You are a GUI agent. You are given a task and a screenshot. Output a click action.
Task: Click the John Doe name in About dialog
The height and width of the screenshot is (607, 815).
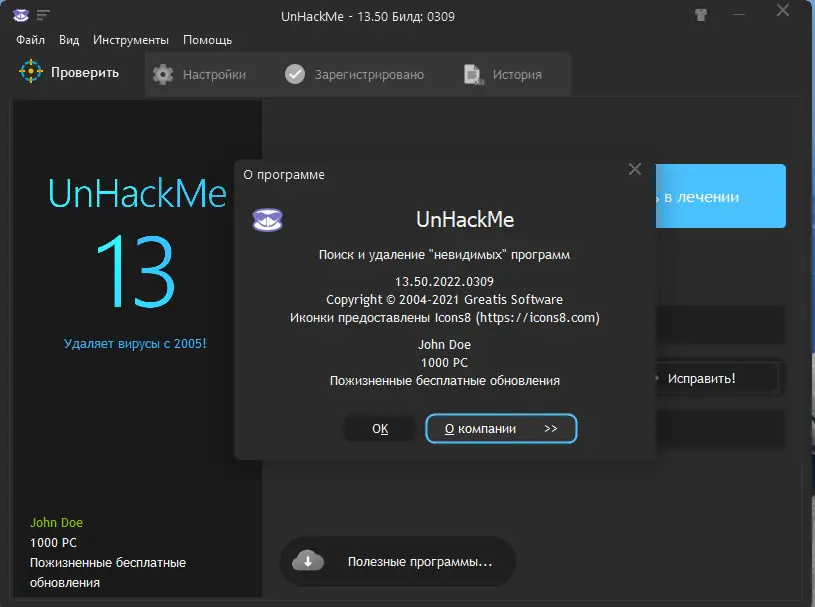[x=444, y=345]
